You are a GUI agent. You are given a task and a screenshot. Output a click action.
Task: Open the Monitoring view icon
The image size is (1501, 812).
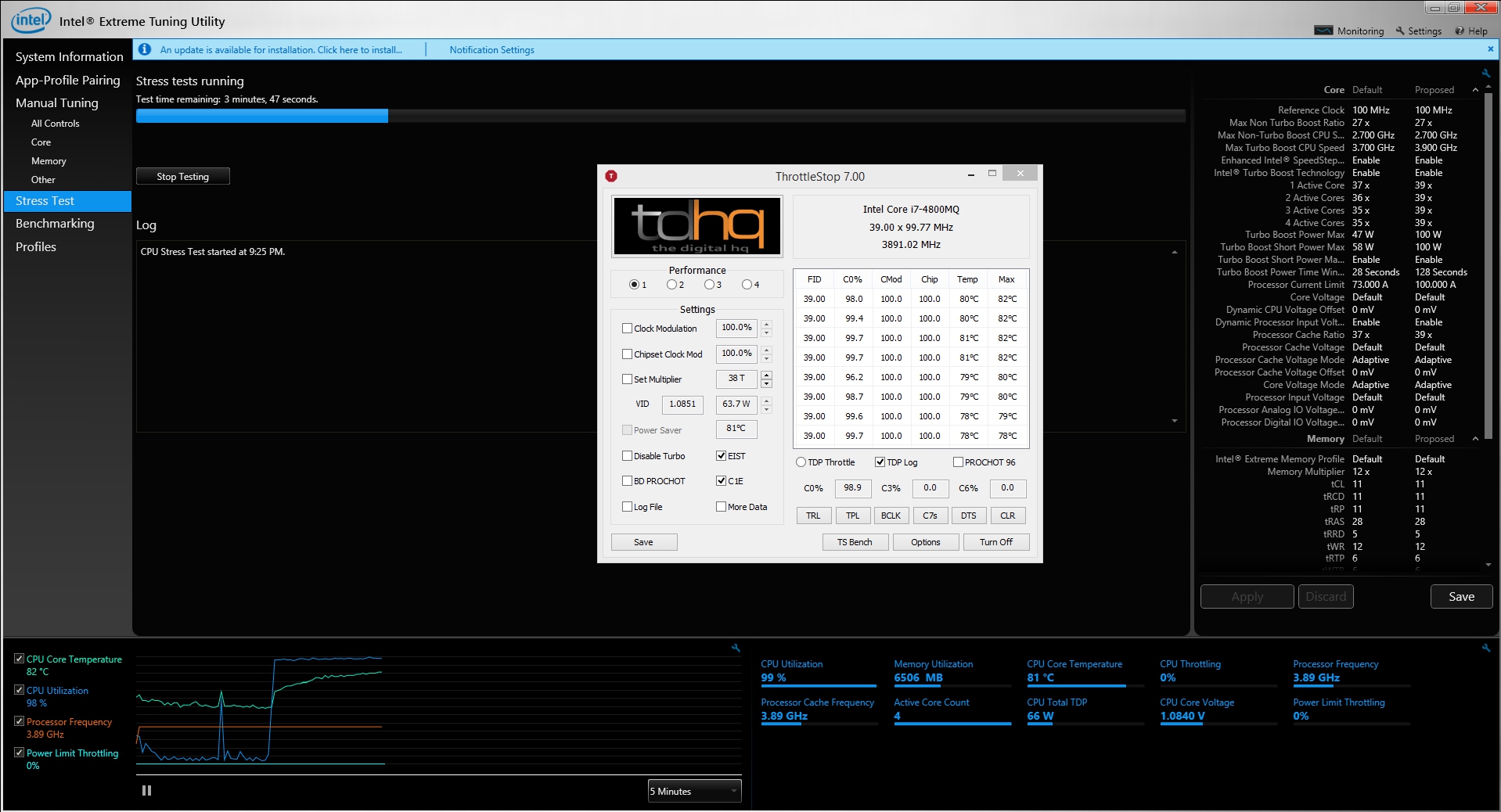pos(1323,31)
